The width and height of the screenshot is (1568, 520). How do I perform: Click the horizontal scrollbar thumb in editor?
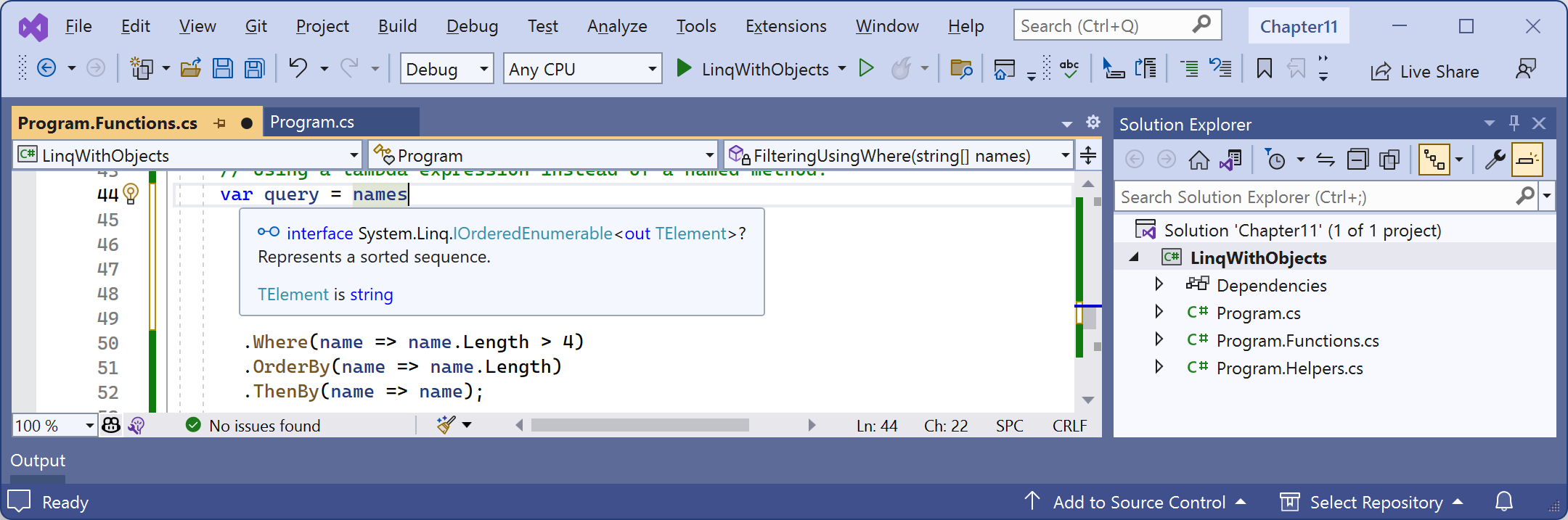pyautogui.click(x=640, y=425)
